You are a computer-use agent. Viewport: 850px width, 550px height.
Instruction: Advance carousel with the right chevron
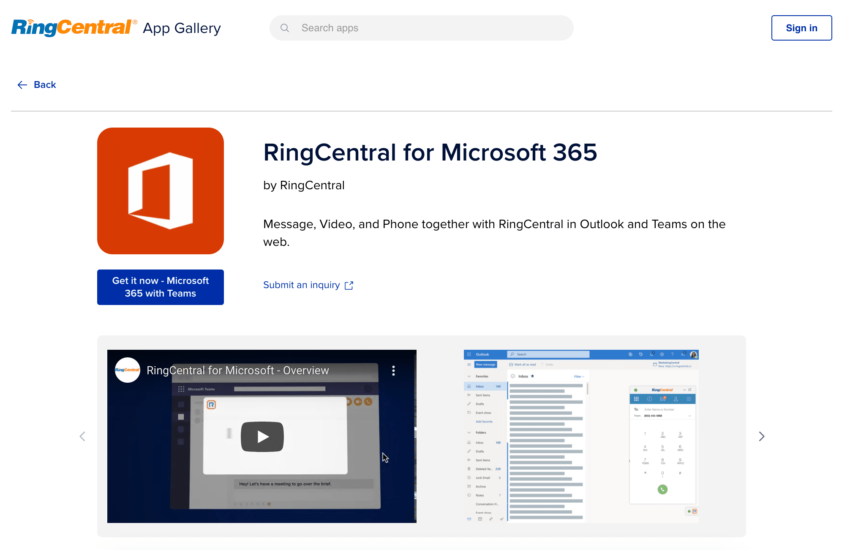[x=761, y=436]
